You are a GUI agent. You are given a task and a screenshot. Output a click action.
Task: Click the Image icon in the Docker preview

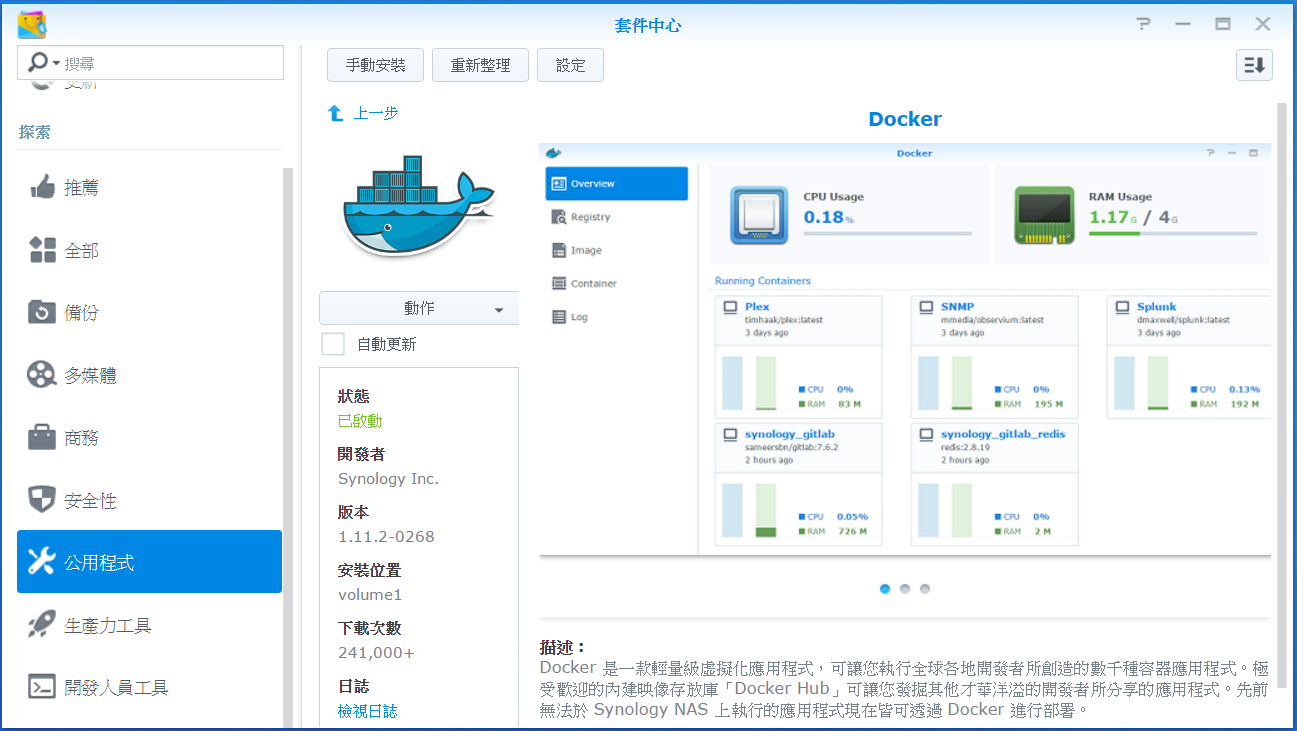[x=559, y=251]
